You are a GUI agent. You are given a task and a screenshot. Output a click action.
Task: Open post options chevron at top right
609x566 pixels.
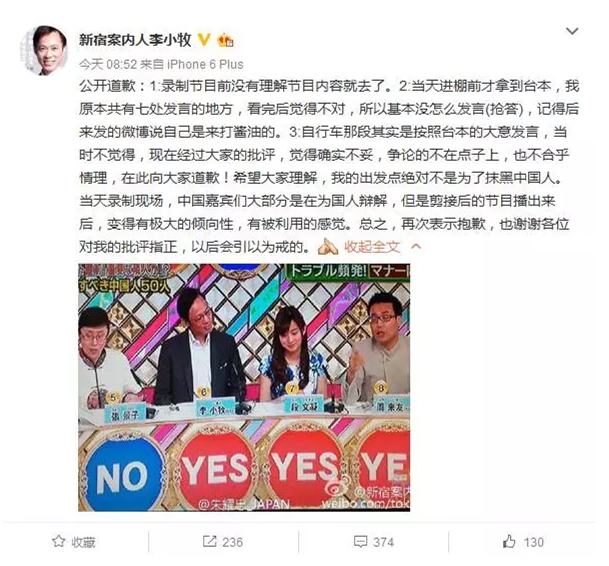click(572, 31)
